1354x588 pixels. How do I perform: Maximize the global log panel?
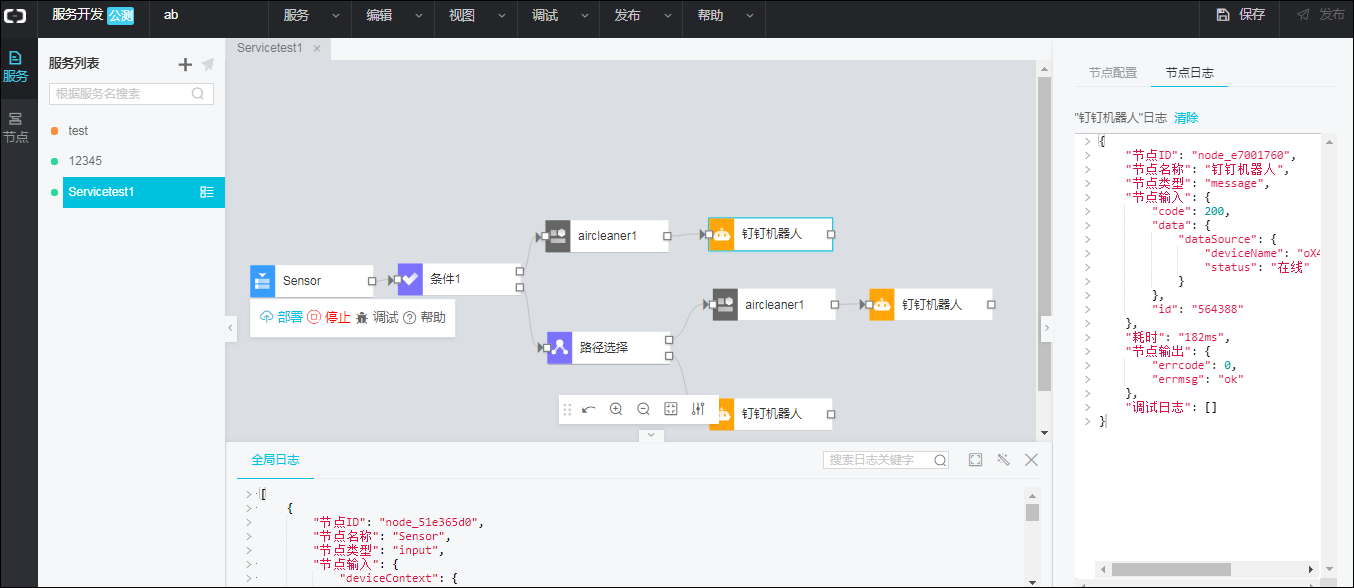pos(976,460)
